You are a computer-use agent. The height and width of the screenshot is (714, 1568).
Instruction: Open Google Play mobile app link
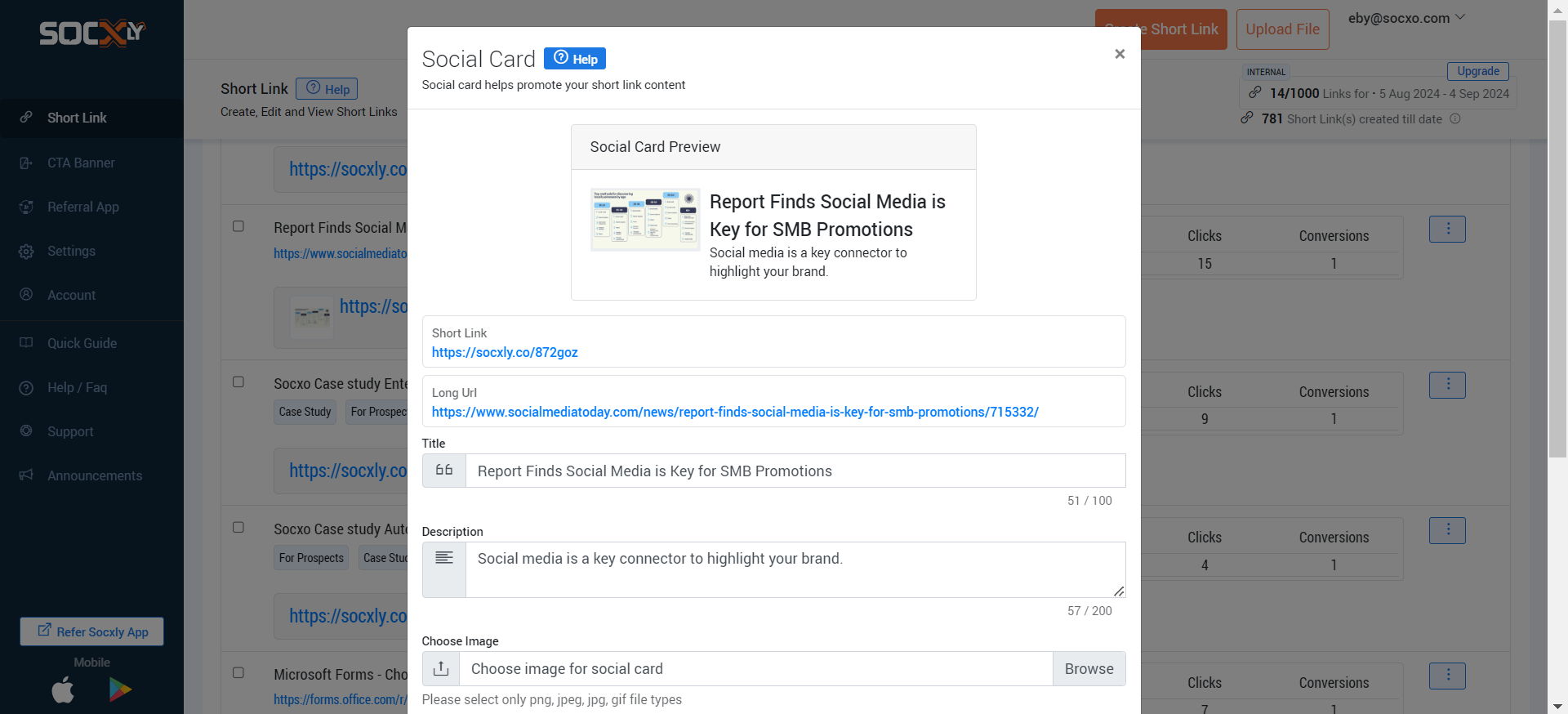(120, 690)
